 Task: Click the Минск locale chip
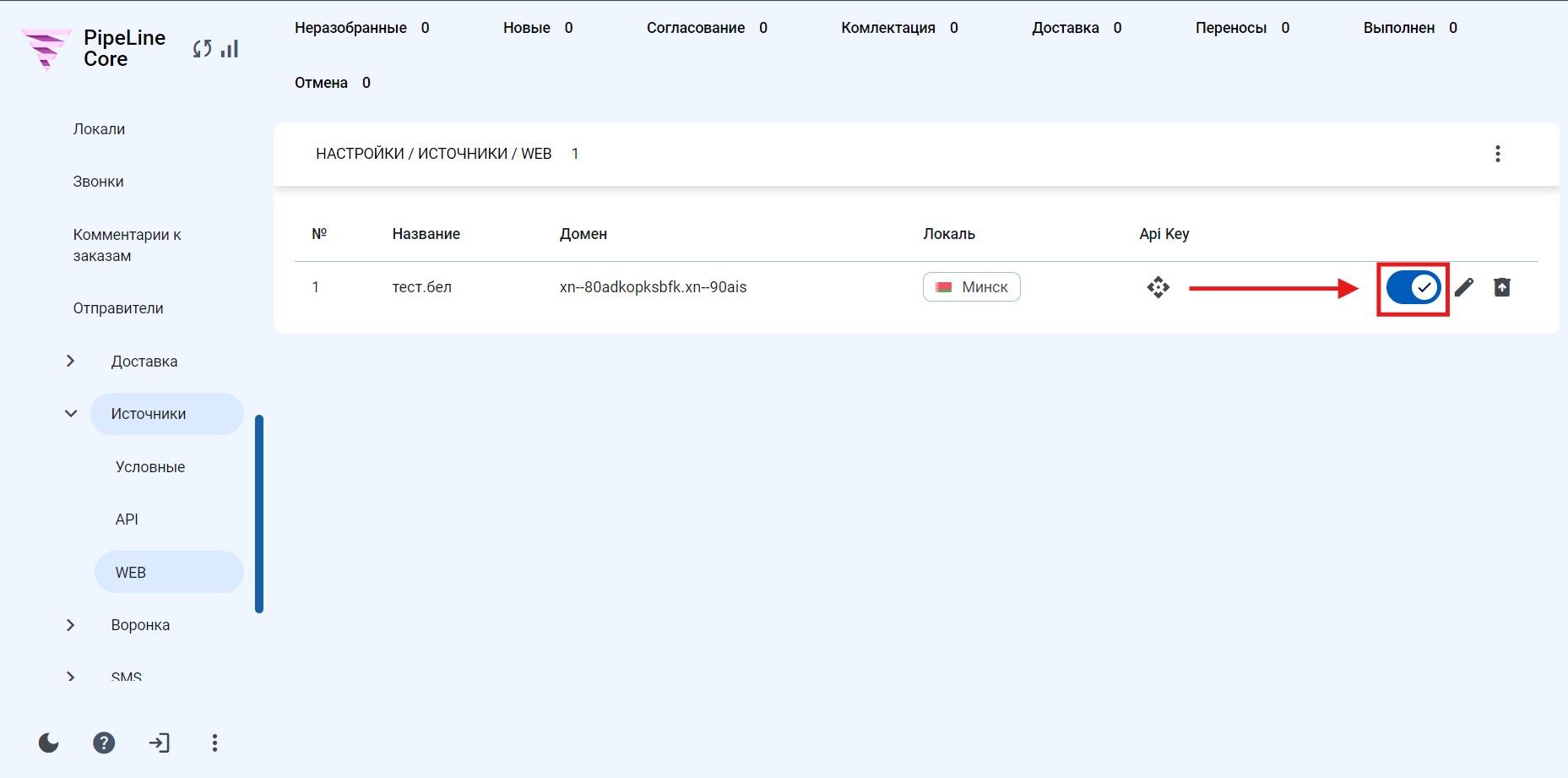coord(972,287)
